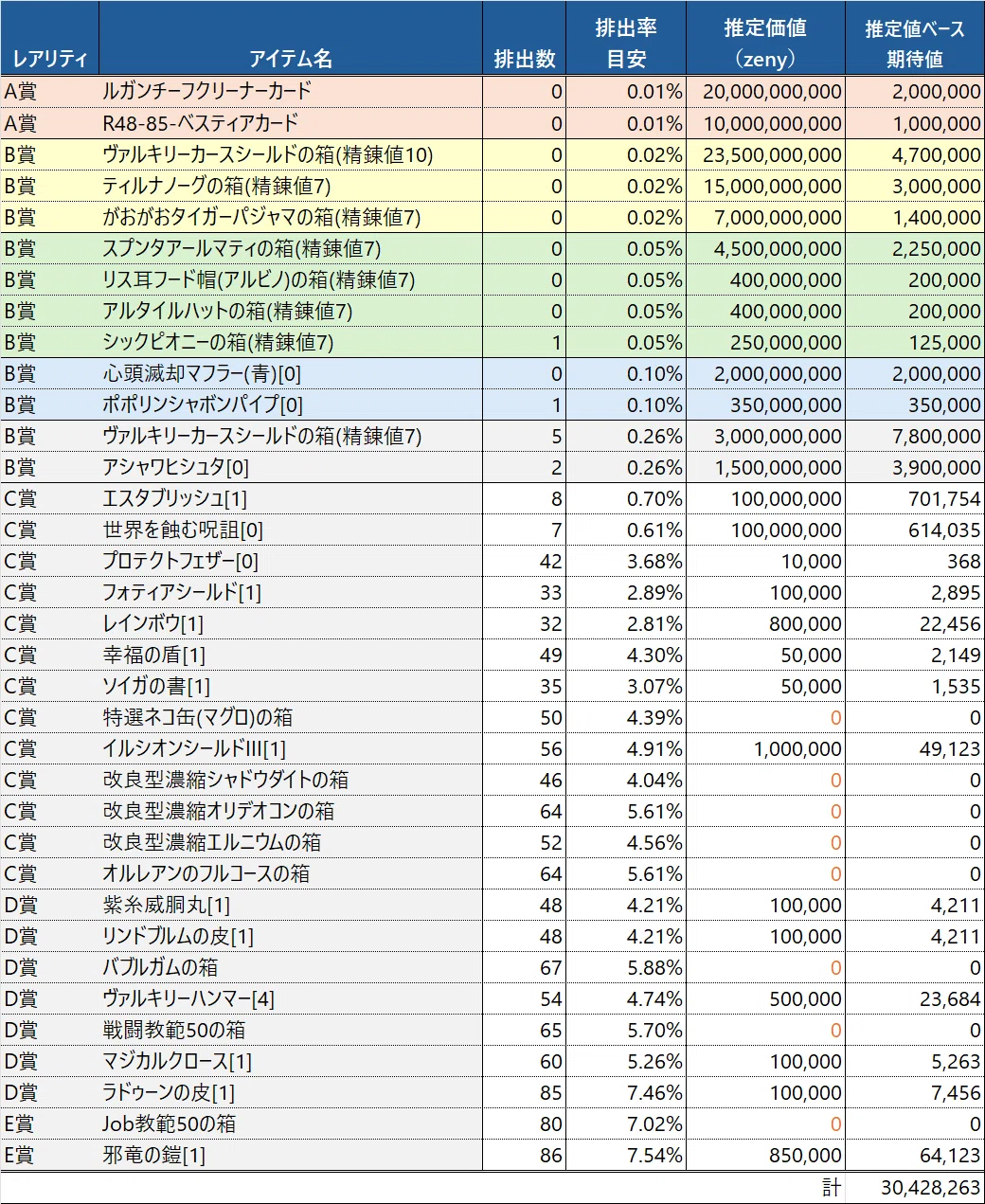Select ラドゥーンの皮[1] cell
The height and width of the screenshot is (1204, 985).
click(291, 1092)
